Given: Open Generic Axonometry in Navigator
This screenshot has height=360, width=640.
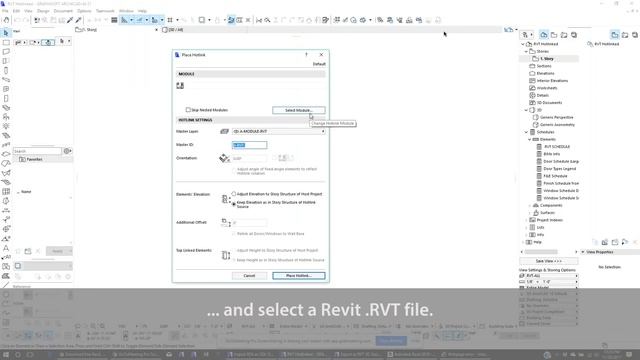Looking at the screenshot, I should [x=557, y=125].
